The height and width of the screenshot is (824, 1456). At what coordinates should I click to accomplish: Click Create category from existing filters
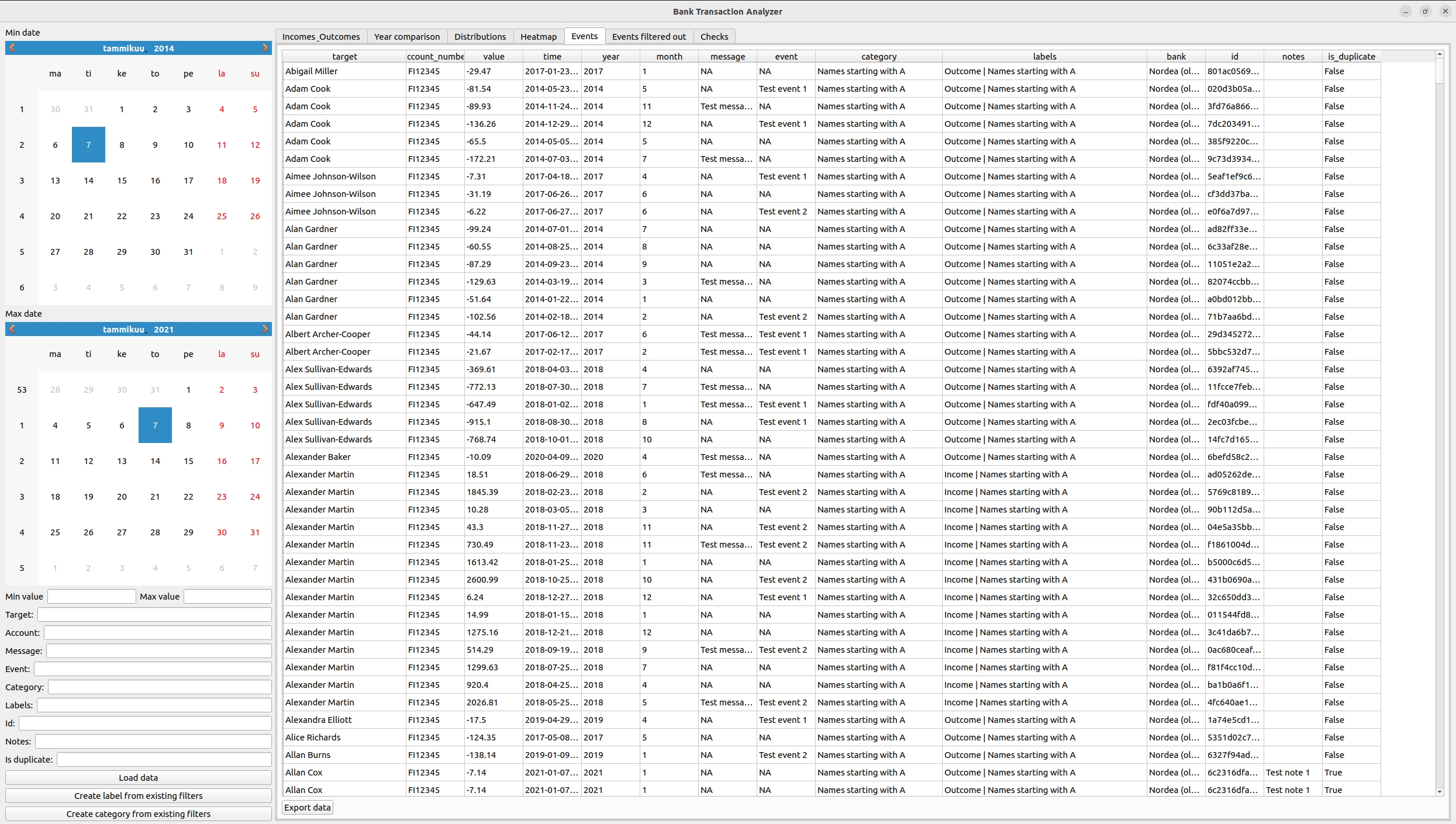click(x=138, y=814)
